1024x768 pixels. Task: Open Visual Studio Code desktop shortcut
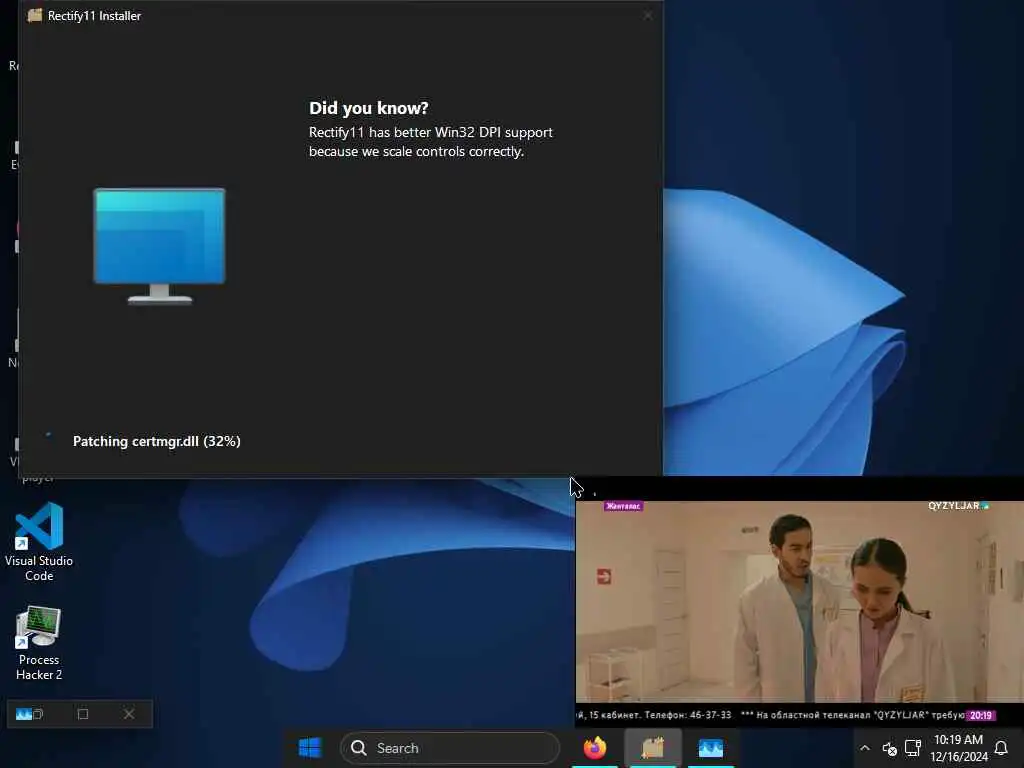tap(39, 542)
